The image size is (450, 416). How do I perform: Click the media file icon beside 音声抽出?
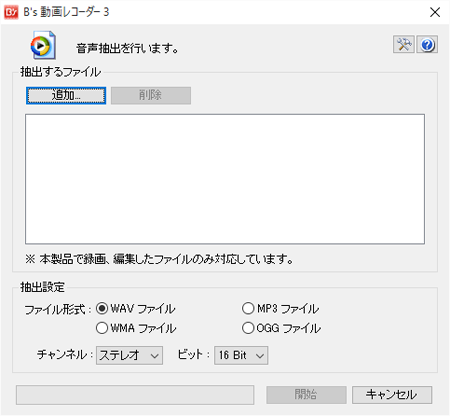(x=43, y=45)
